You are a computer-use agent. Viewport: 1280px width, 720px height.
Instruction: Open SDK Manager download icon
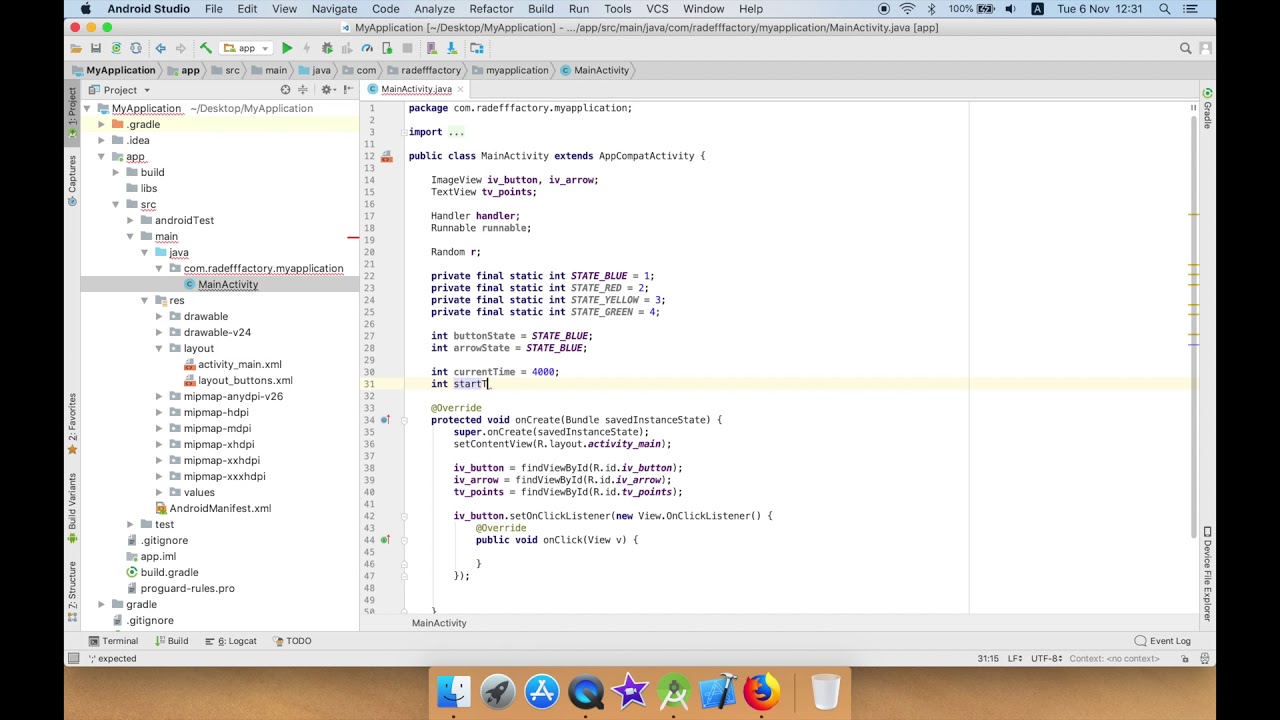pos(452,48)
